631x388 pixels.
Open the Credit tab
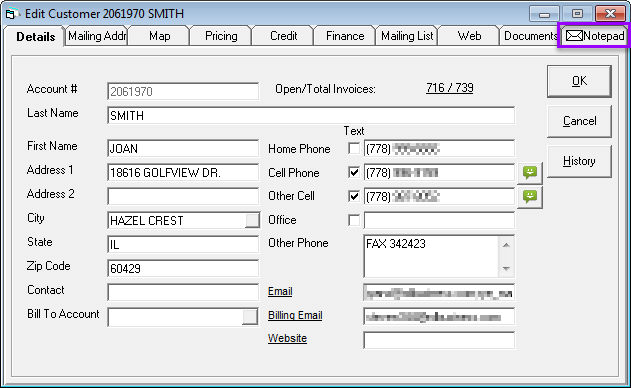point(283,36)
